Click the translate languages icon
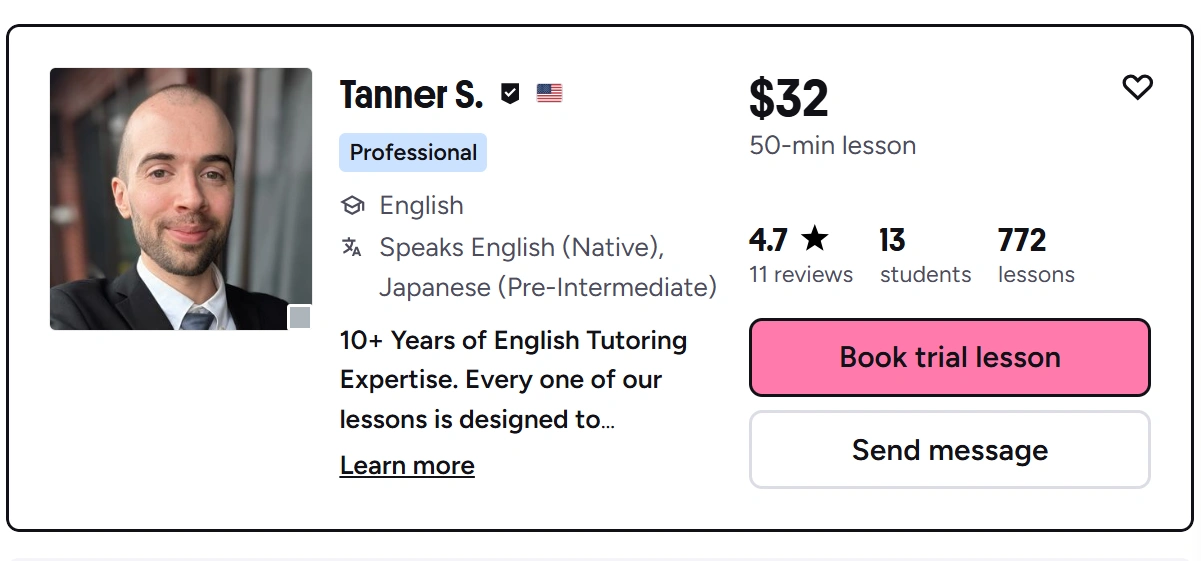Image resolution: width=1201 pixels, height=561 pixels. coord(352,247)
